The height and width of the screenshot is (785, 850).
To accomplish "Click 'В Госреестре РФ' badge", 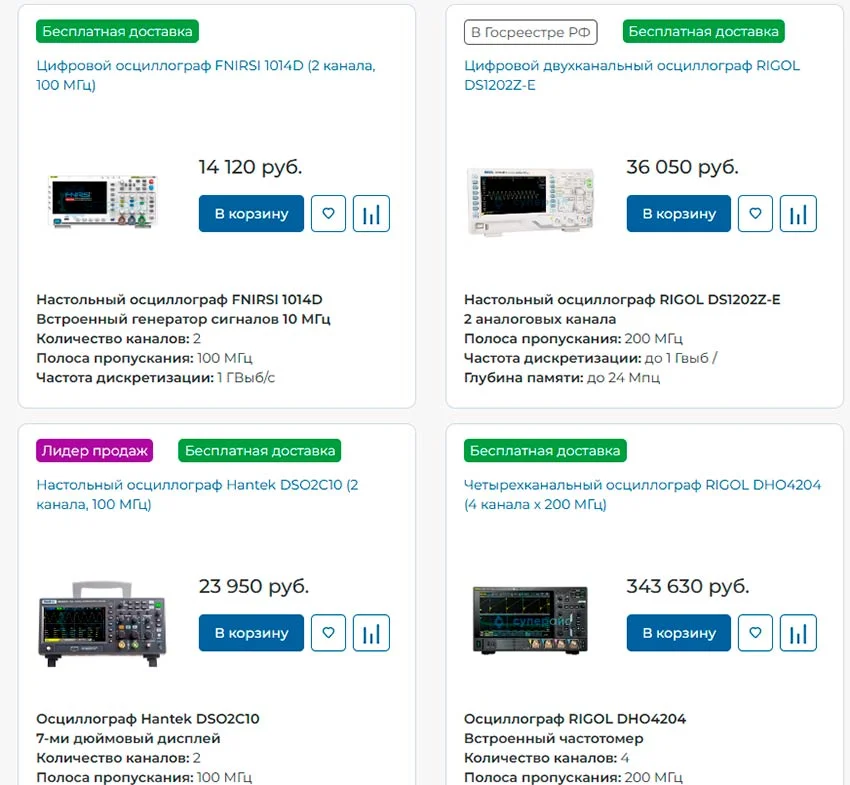I will point(531,32).
